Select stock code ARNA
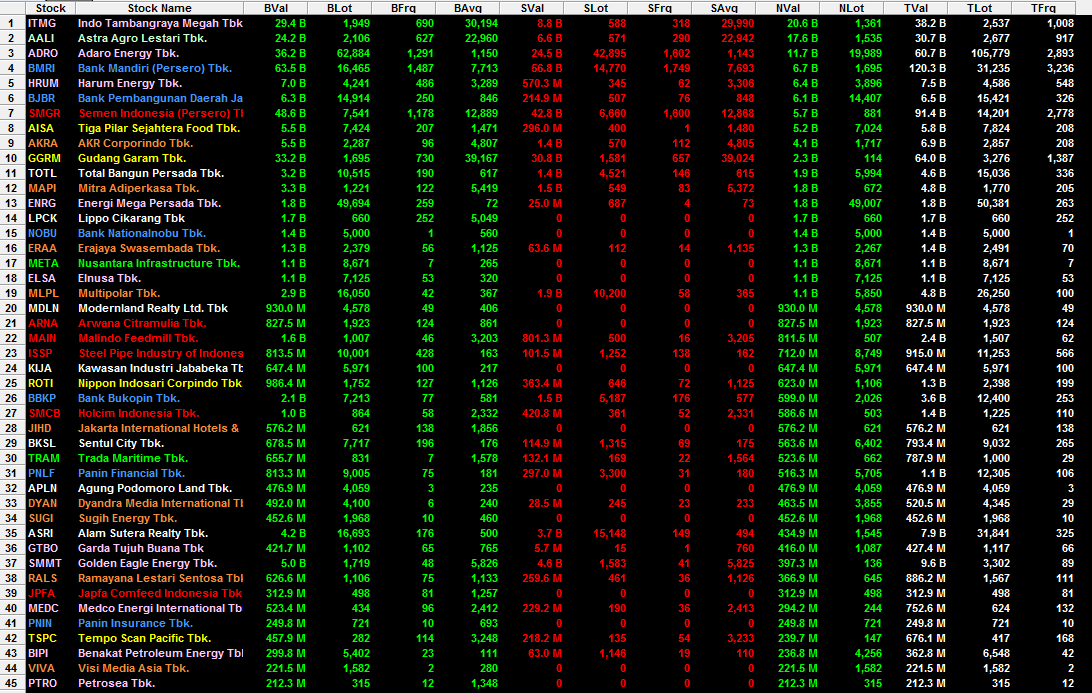Viewport: 1092px width, 693px height. pos(43,323)
